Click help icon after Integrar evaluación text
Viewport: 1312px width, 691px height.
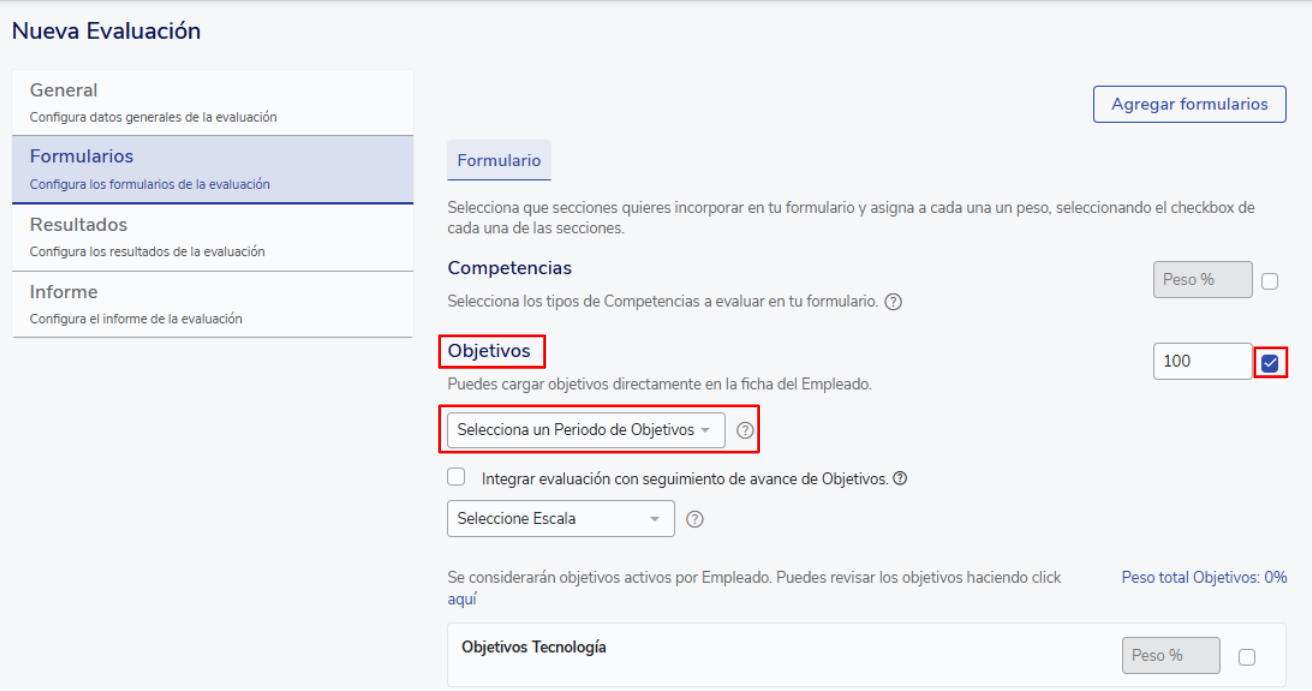[900, 479]
